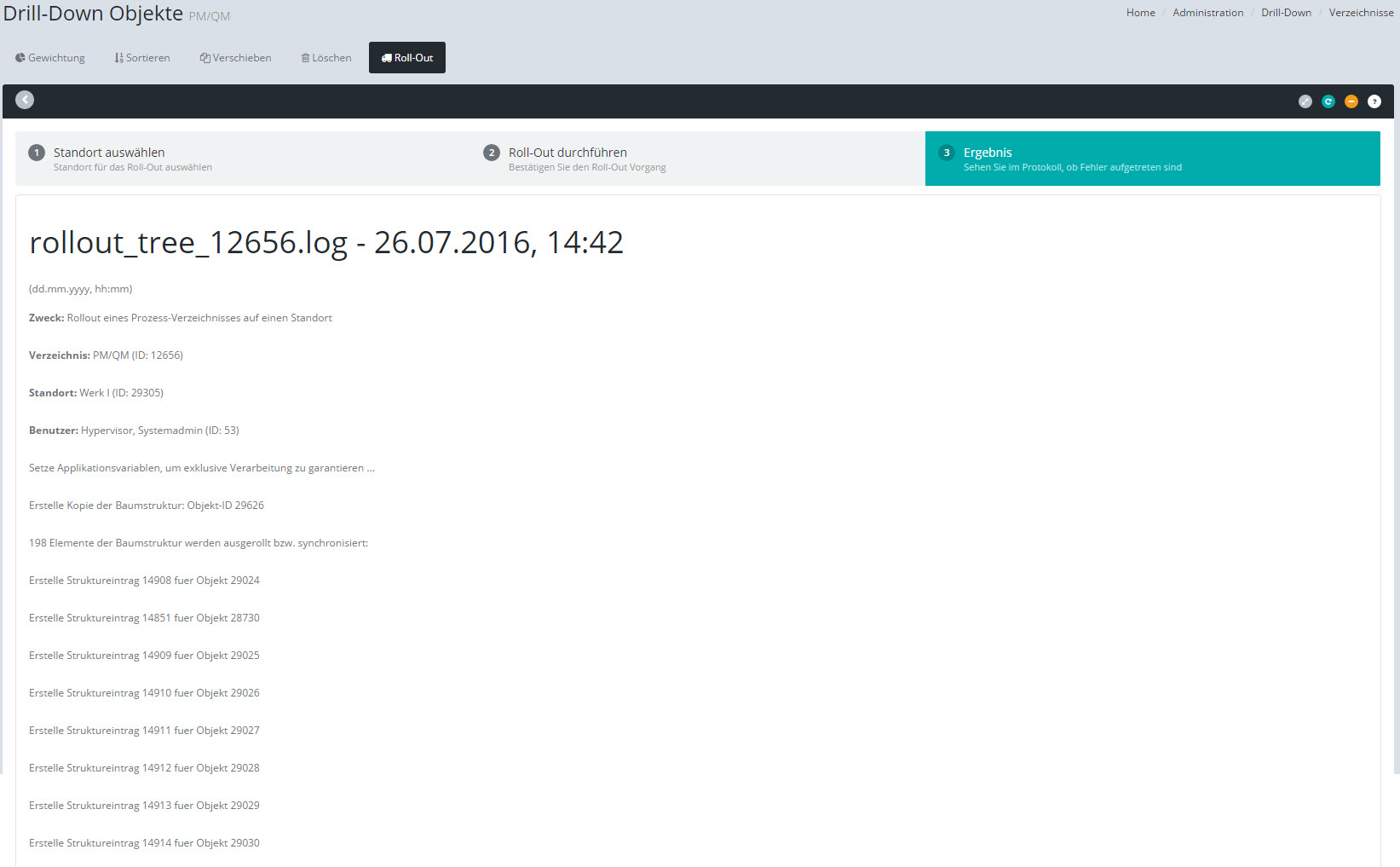This screenshot has height=867, width=1400.
Task: Open Administration breadcrumb link
Action: [x=1207, y=13]
